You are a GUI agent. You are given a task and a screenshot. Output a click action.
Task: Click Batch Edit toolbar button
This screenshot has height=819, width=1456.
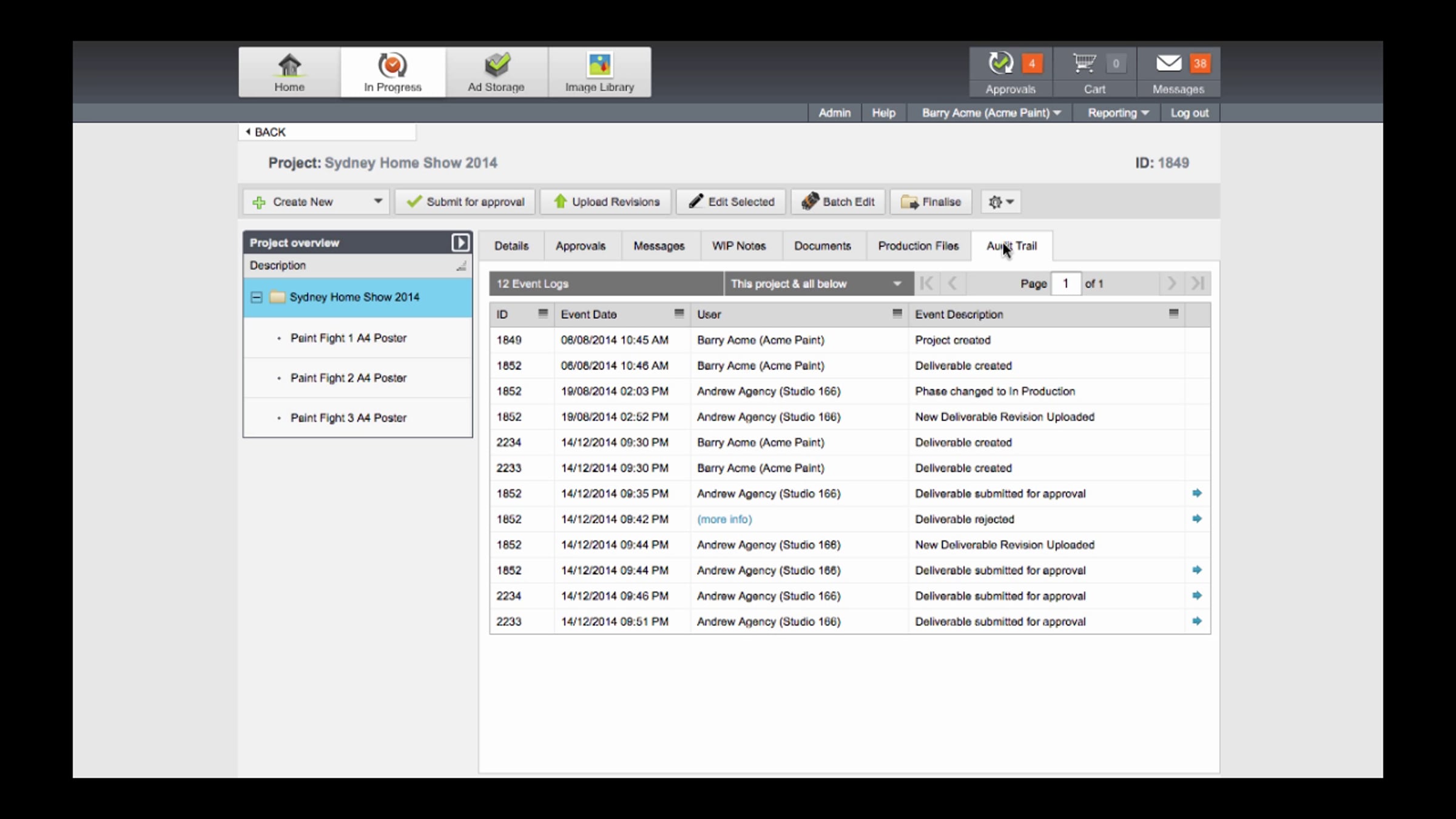838,202
